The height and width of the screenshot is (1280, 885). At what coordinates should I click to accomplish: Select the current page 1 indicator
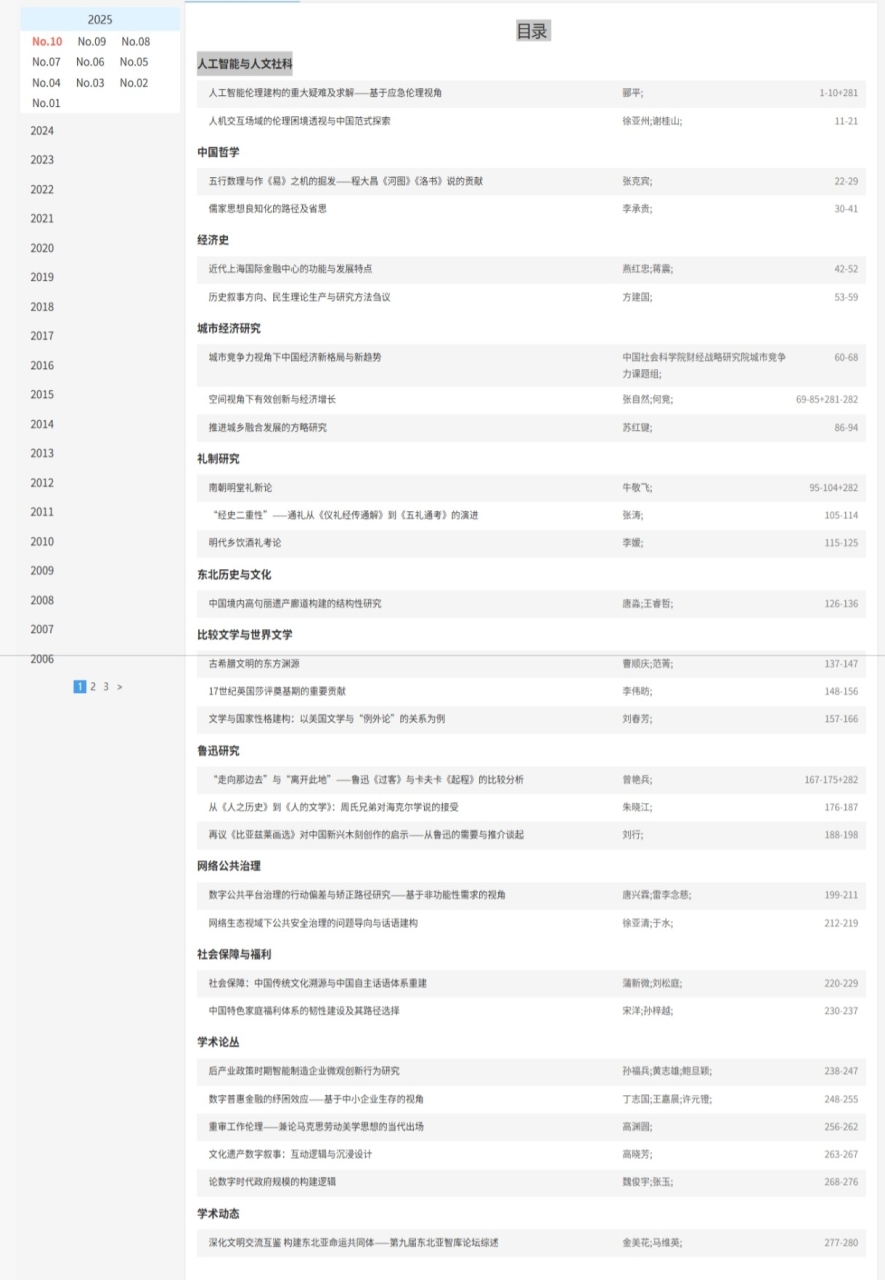coord(80,687)
